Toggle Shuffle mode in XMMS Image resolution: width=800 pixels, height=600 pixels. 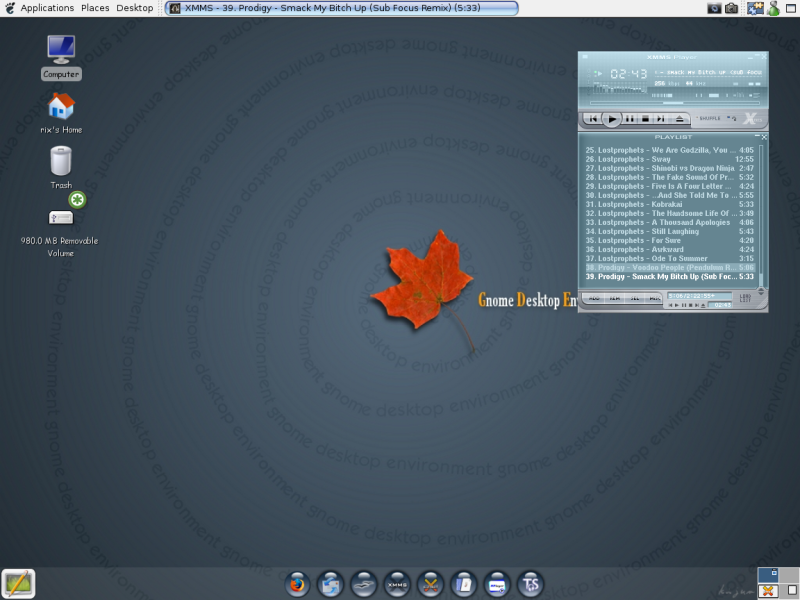(709, 118)
